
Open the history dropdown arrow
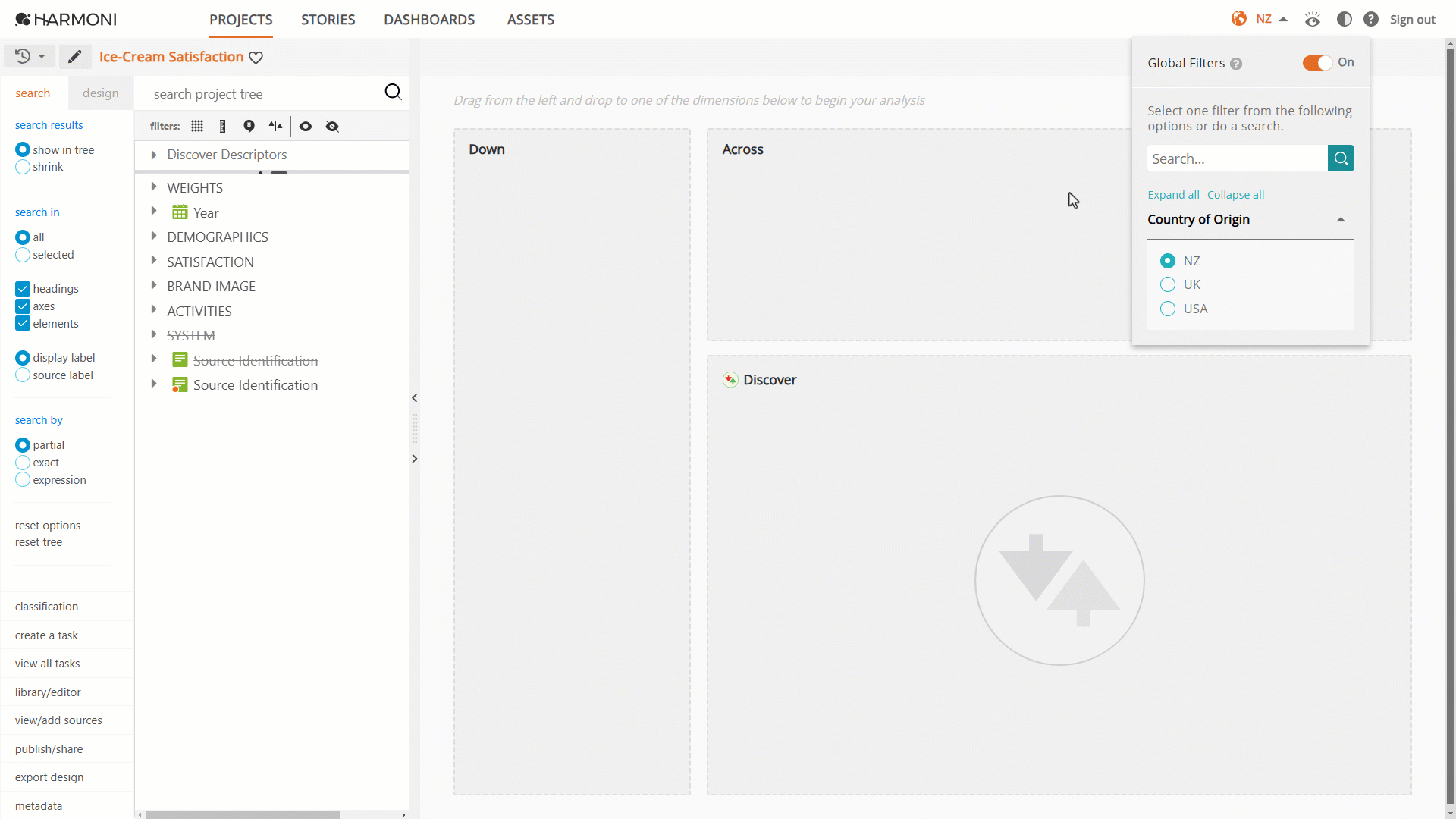[42, 57]
